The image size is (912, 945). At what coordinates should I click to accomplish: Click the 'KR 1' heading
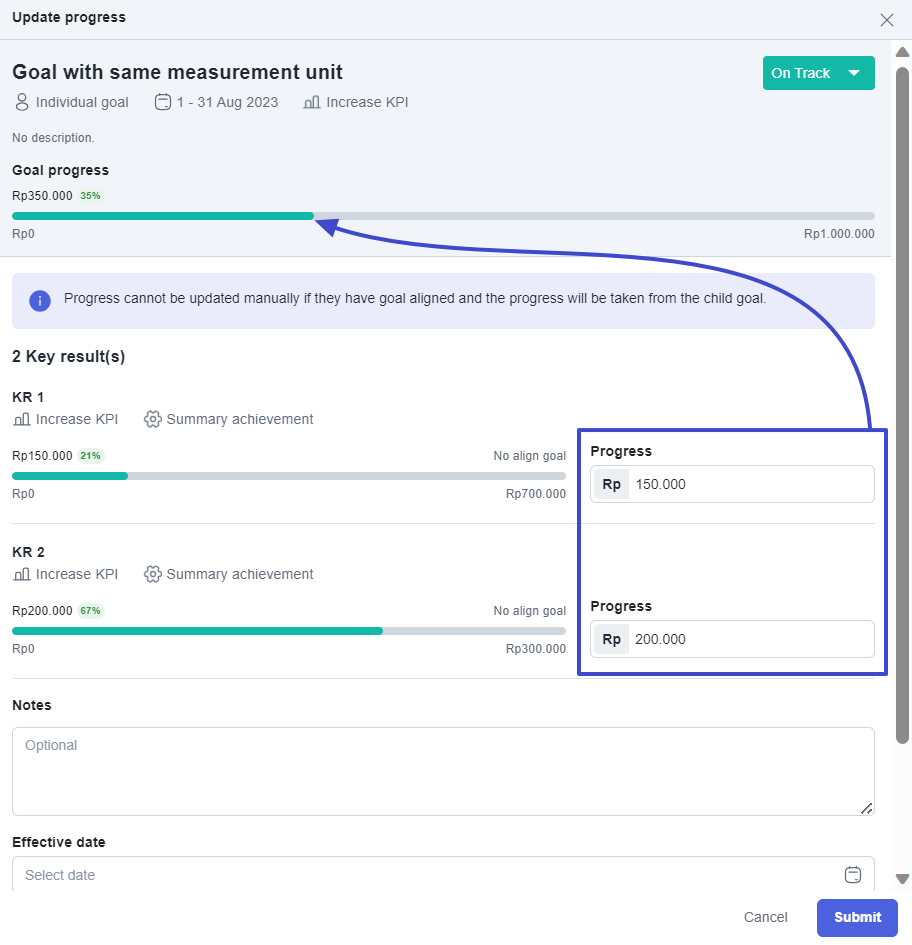(x=28, y=397)
